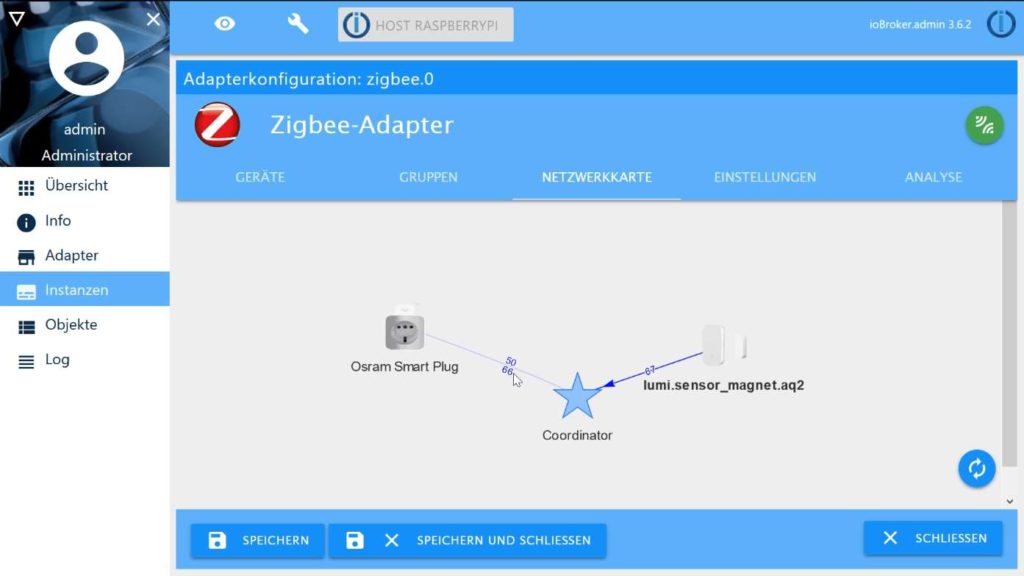Click the HOST RASPBERRYPI button
This screenshot has width=1024, height=576.
(x=426, y=25)
